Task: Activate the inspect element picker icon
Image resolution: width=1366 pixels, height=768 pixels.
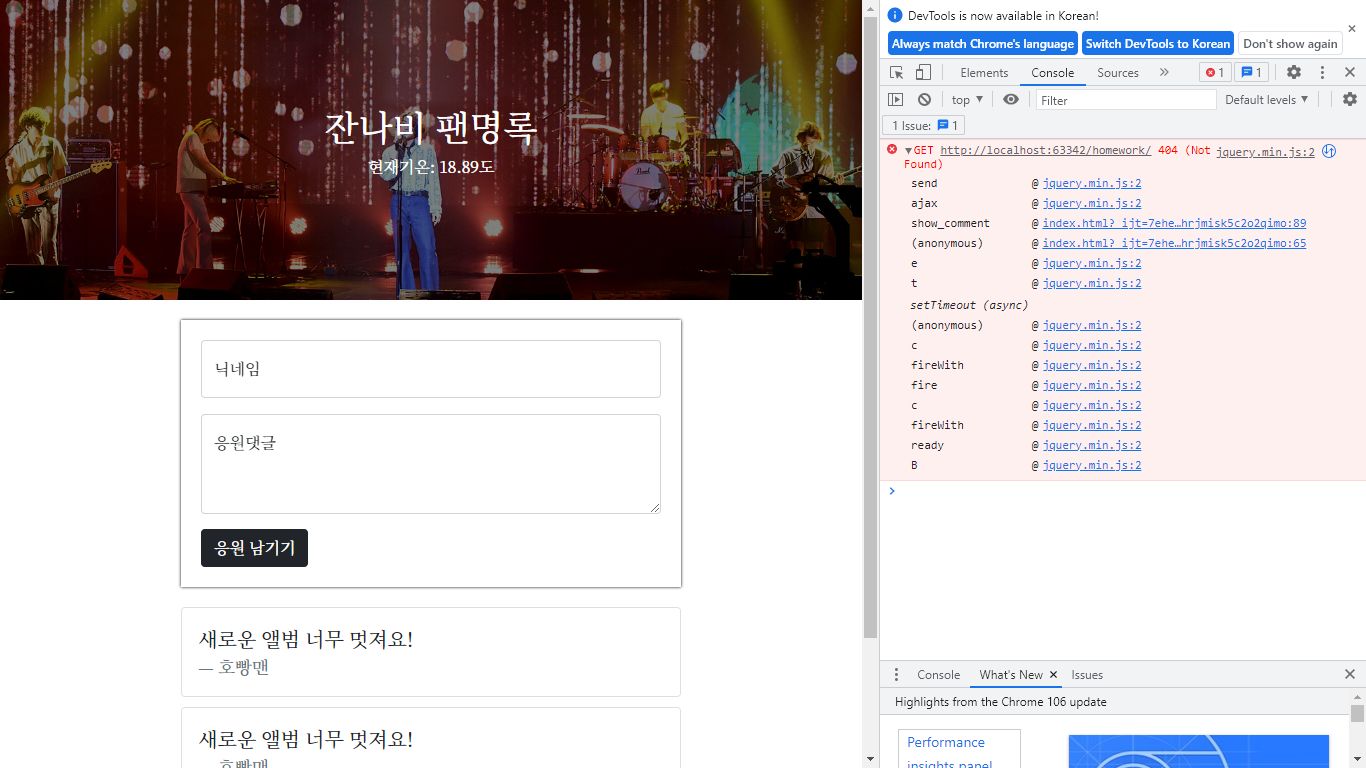Action: click(x=897, y=72)
